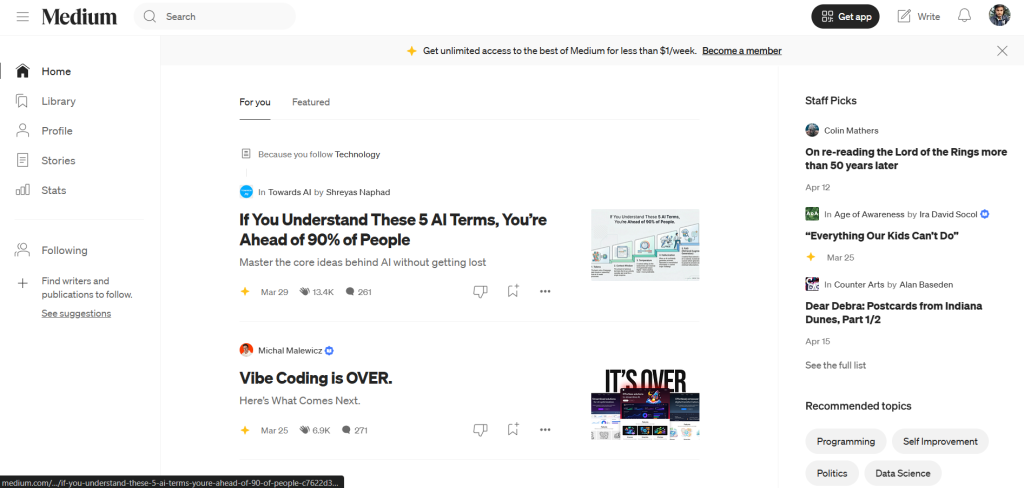Click the Age of Awareness publication link
This screenshot has height=488, width=1024.
869,214
